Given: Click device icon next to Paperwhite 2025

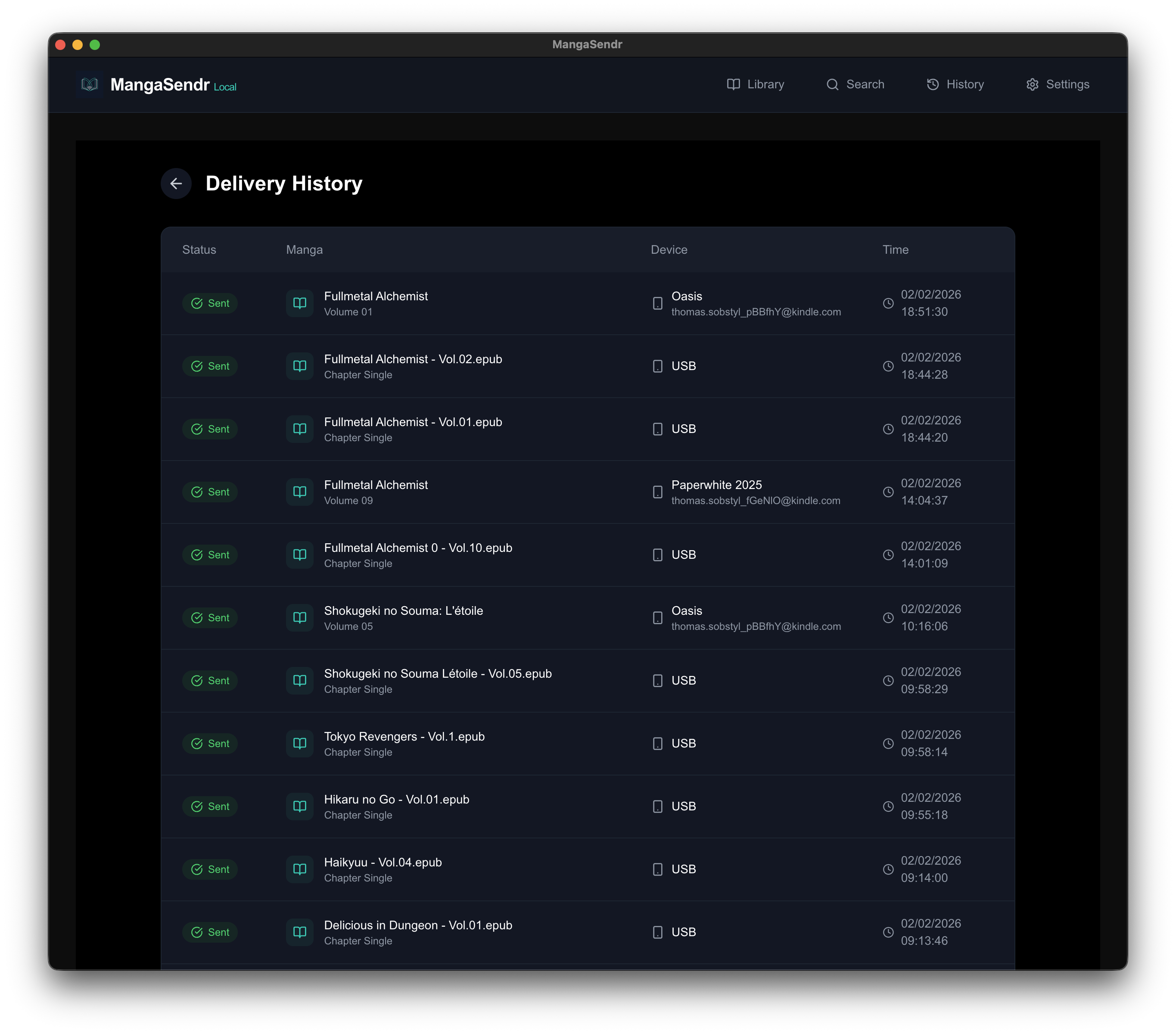Looking at the screenshot, I should tap(658, 492).
